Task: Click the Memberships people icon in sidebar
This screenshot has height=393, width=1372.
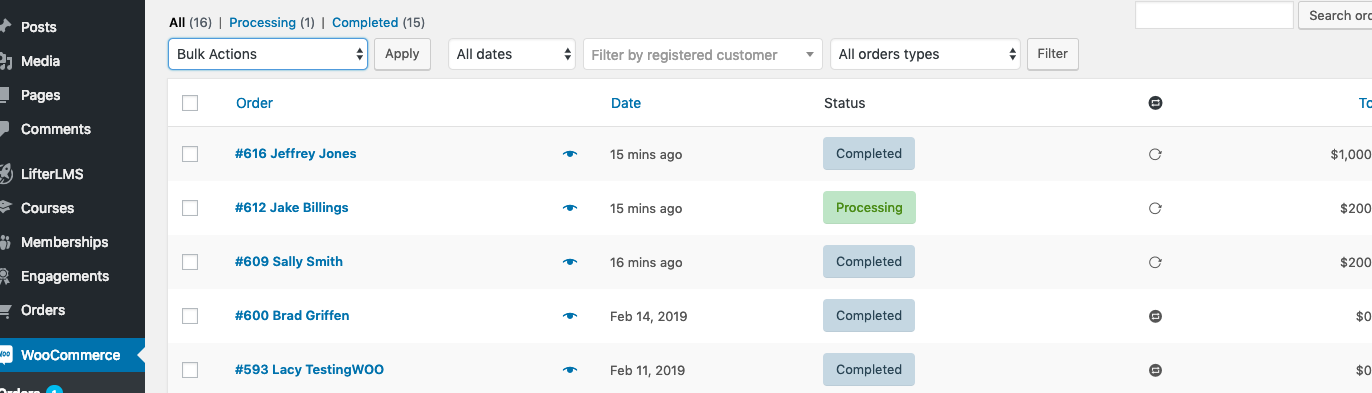Action: pos(5,242)
